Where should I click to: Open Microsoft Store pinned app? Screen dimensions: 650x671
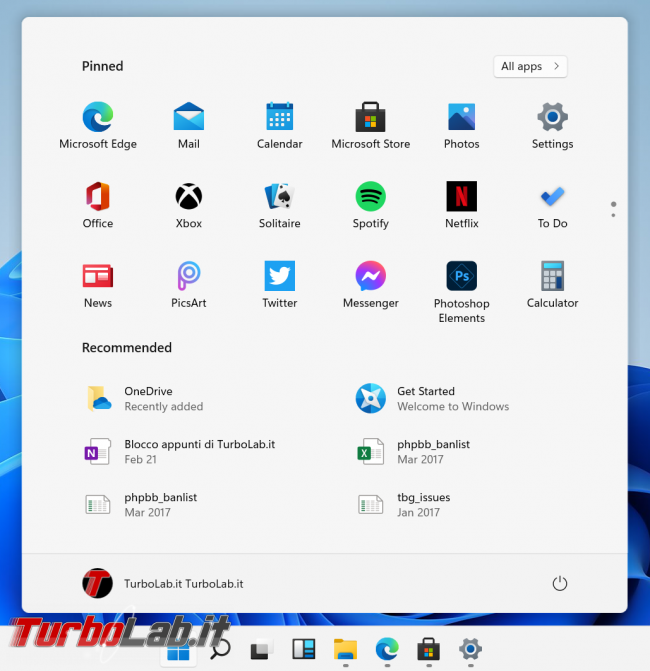tap(371, 125)
